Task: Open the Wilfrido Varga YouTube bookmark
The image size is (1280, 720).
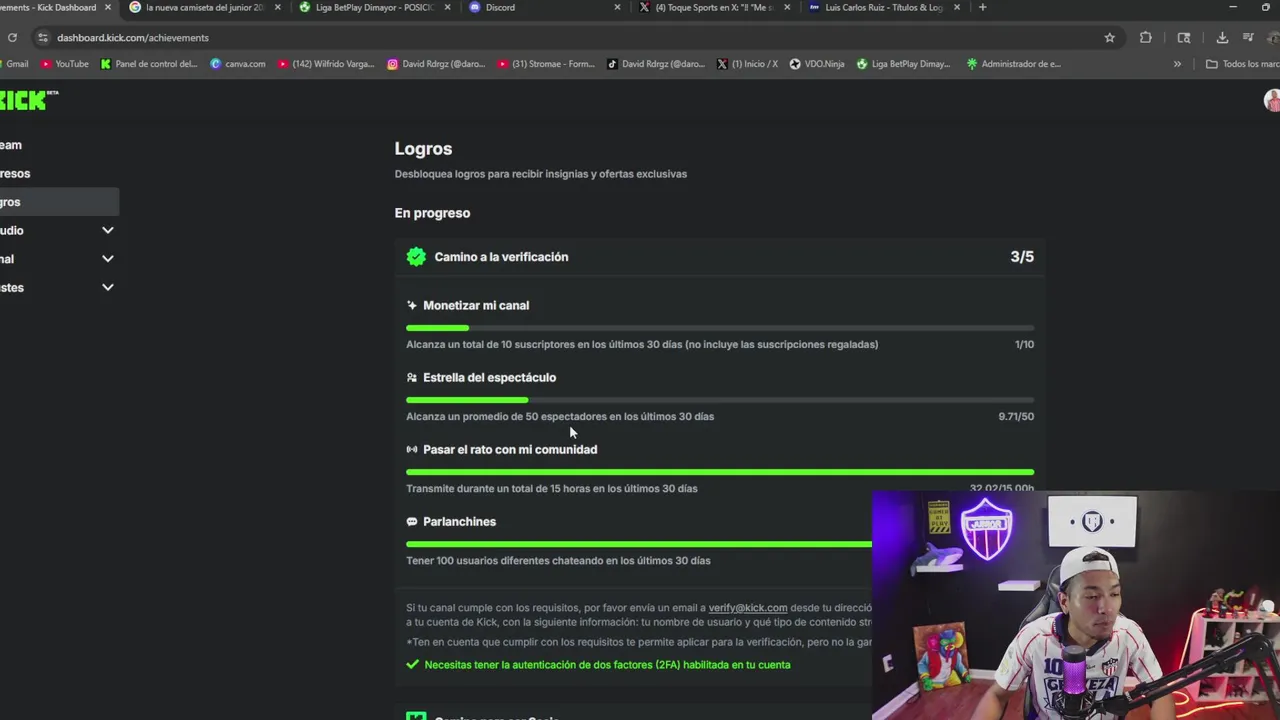Action: click(x=326, y=64)
